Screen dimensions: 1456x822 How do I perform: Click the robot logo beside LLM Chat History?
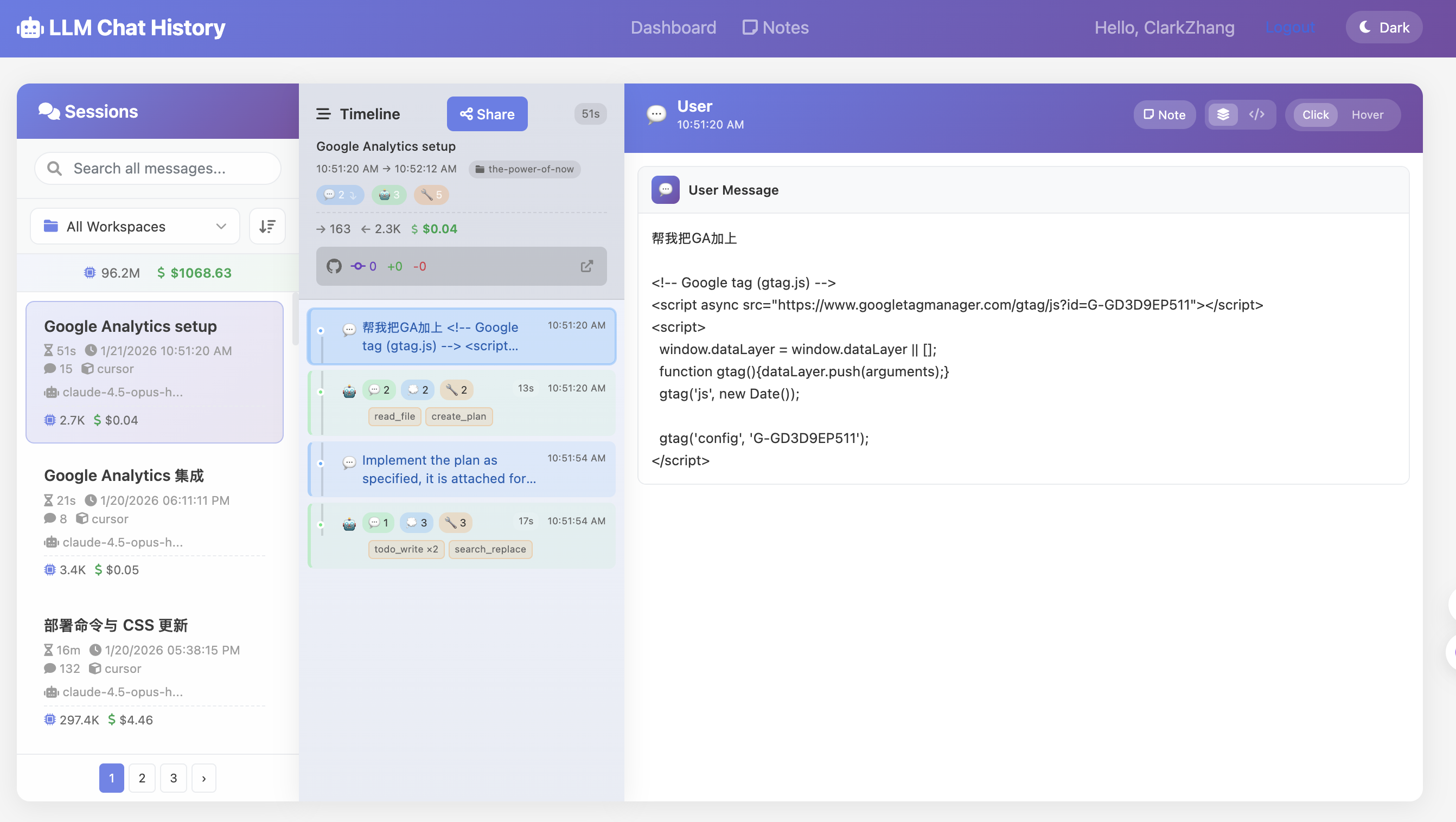point(30,28)
